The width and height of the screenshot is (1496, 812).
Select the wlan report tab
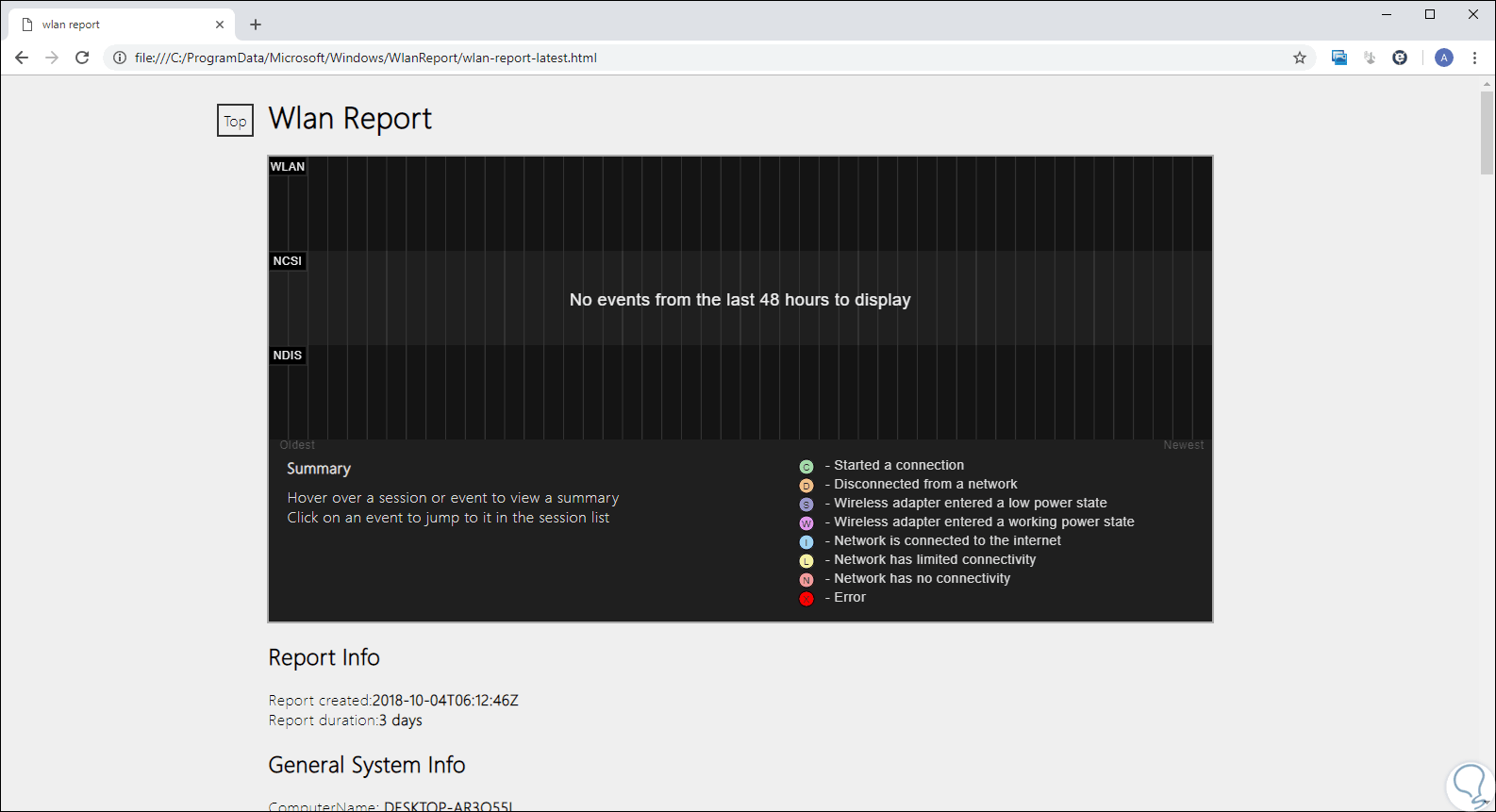(x=123, y=25)
